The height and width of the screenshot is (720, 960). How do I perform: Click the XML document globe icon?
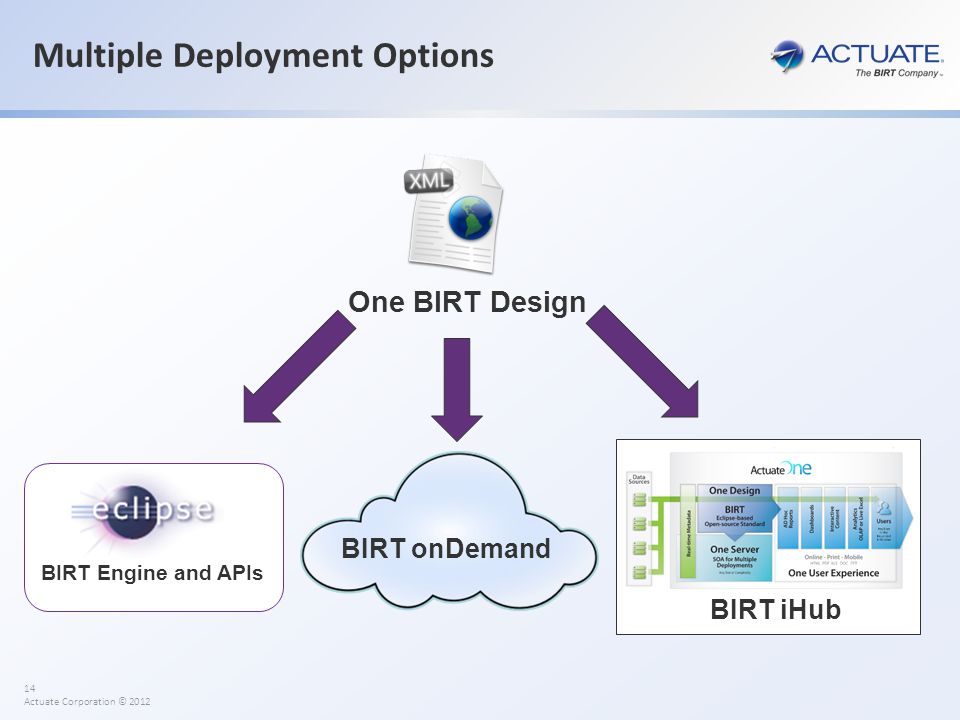(x=455, y=212)
